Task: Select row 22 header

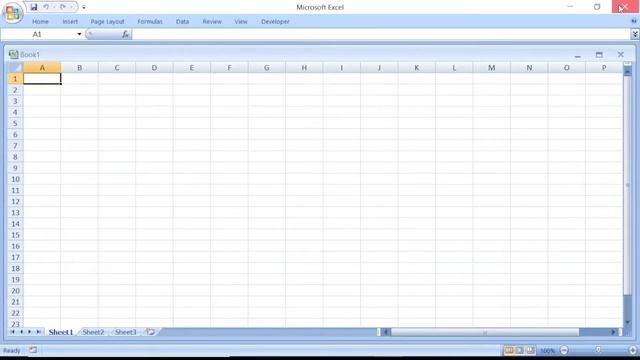Action: (16, 313)
